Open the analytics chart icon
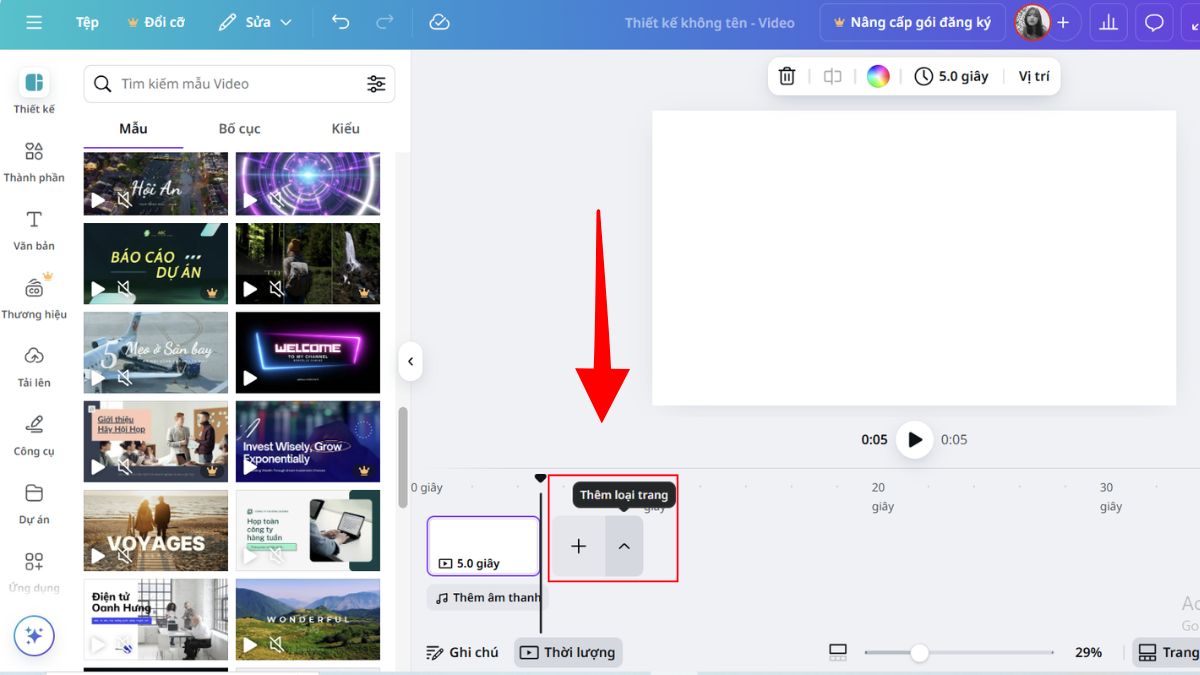The height and width of the screenshot is (675, 1200). [x=1108, y=22]
